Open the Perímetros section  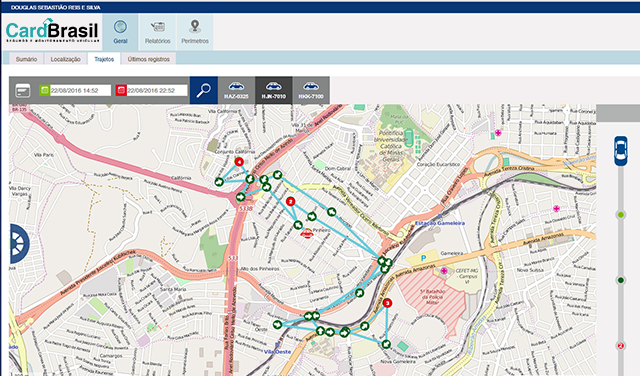(x=195, y=32)
